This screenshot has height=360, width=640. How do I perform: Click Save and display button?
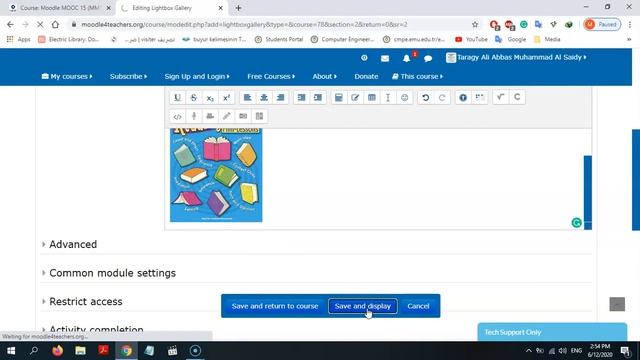point(362,306)
